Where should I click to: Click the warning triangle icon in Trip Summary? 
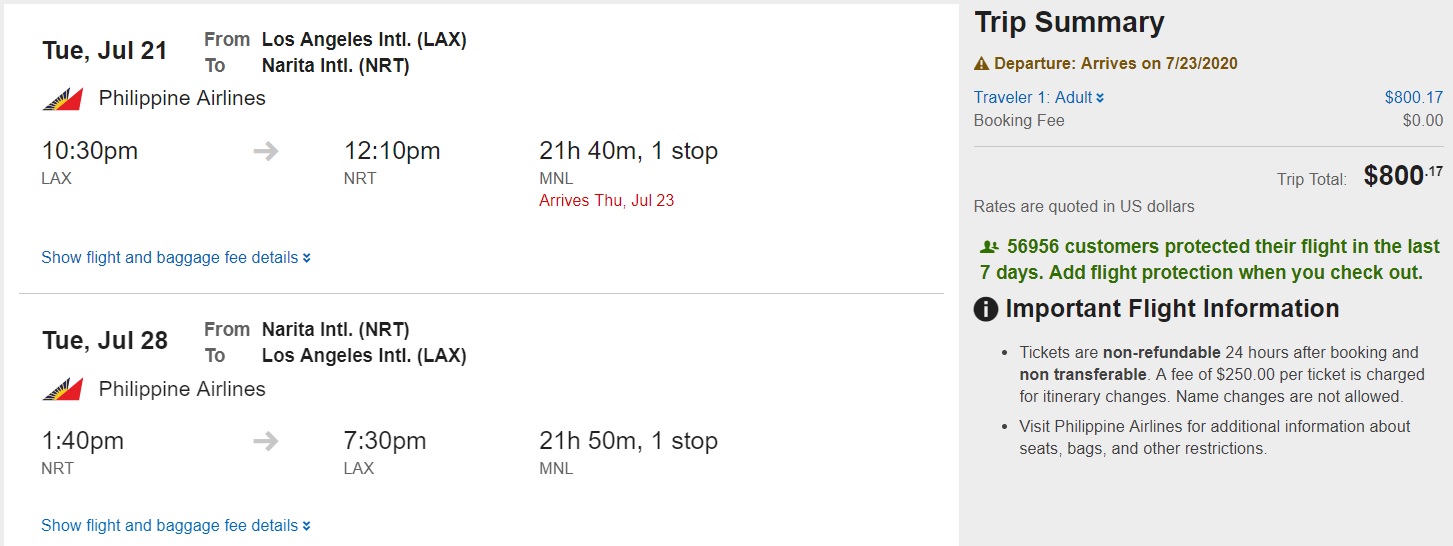[982, 64]
